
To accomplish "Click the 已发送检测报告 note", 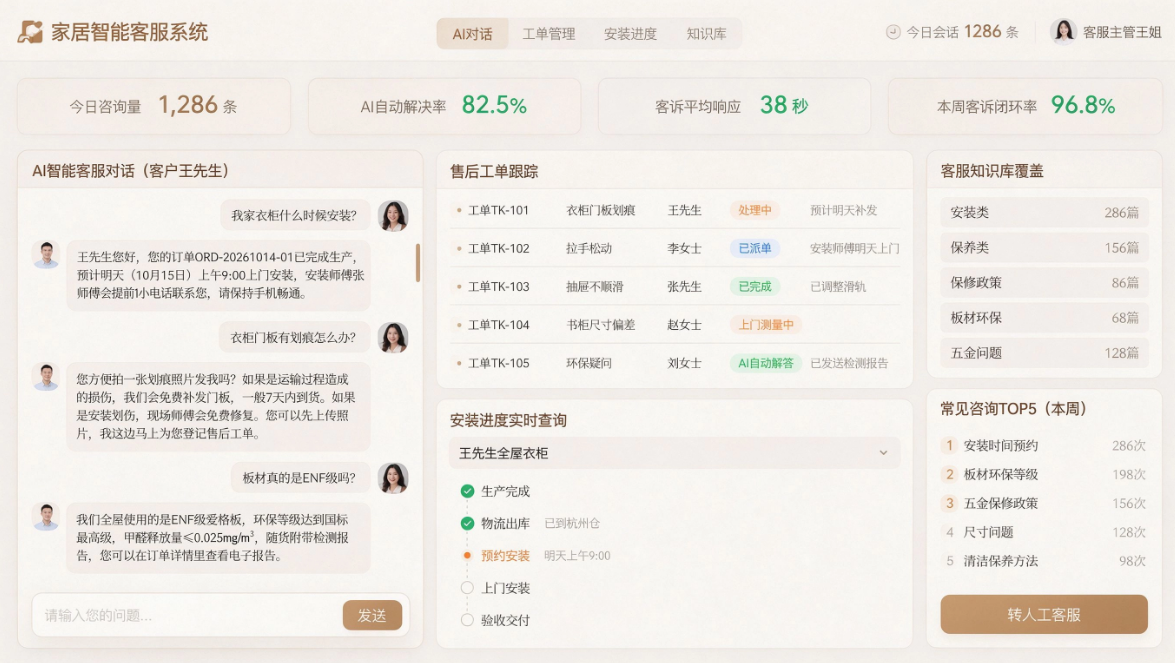I will pyautogui.click(x=849, y=363).
